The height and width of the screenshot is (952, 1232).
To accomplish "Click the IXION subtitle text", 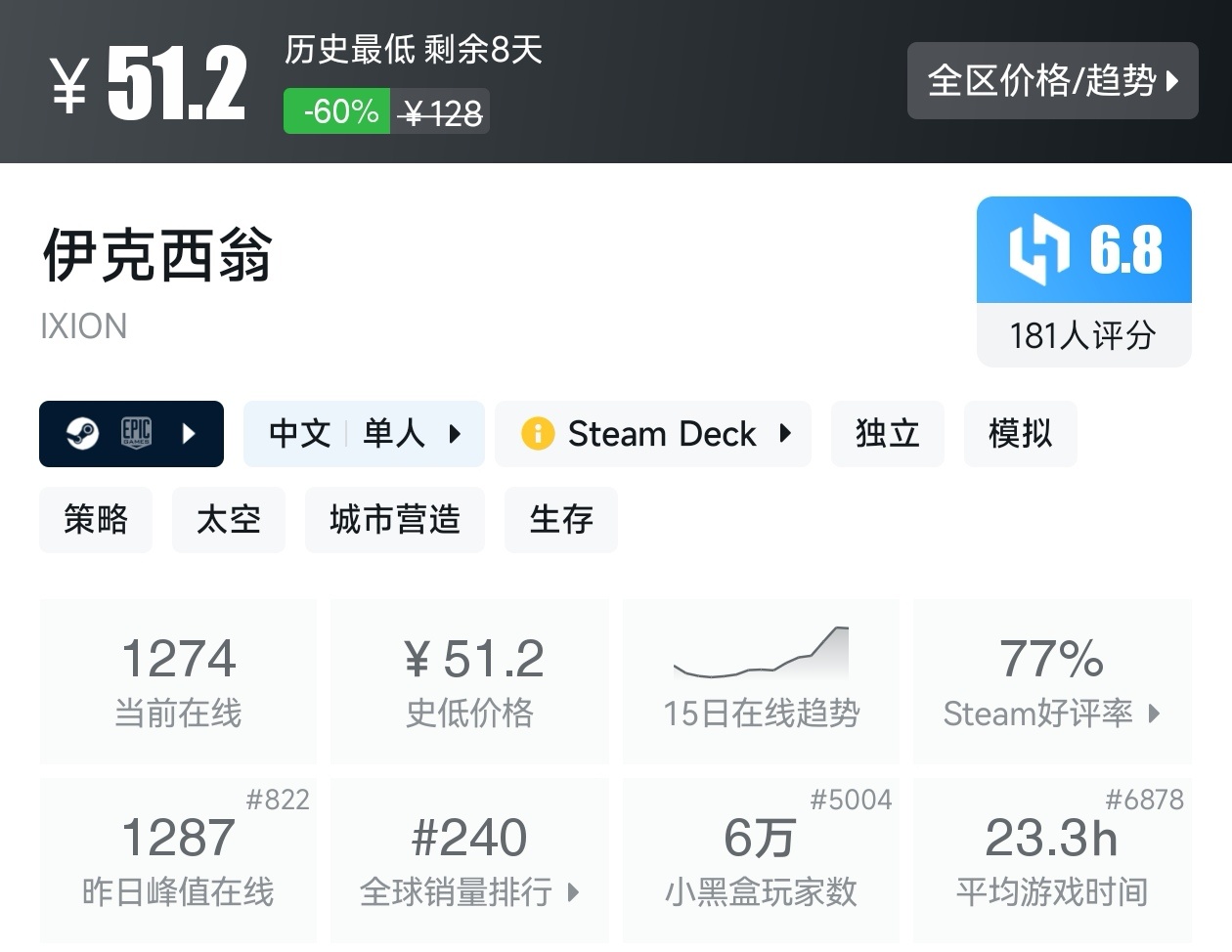I will tap(84, 326).
